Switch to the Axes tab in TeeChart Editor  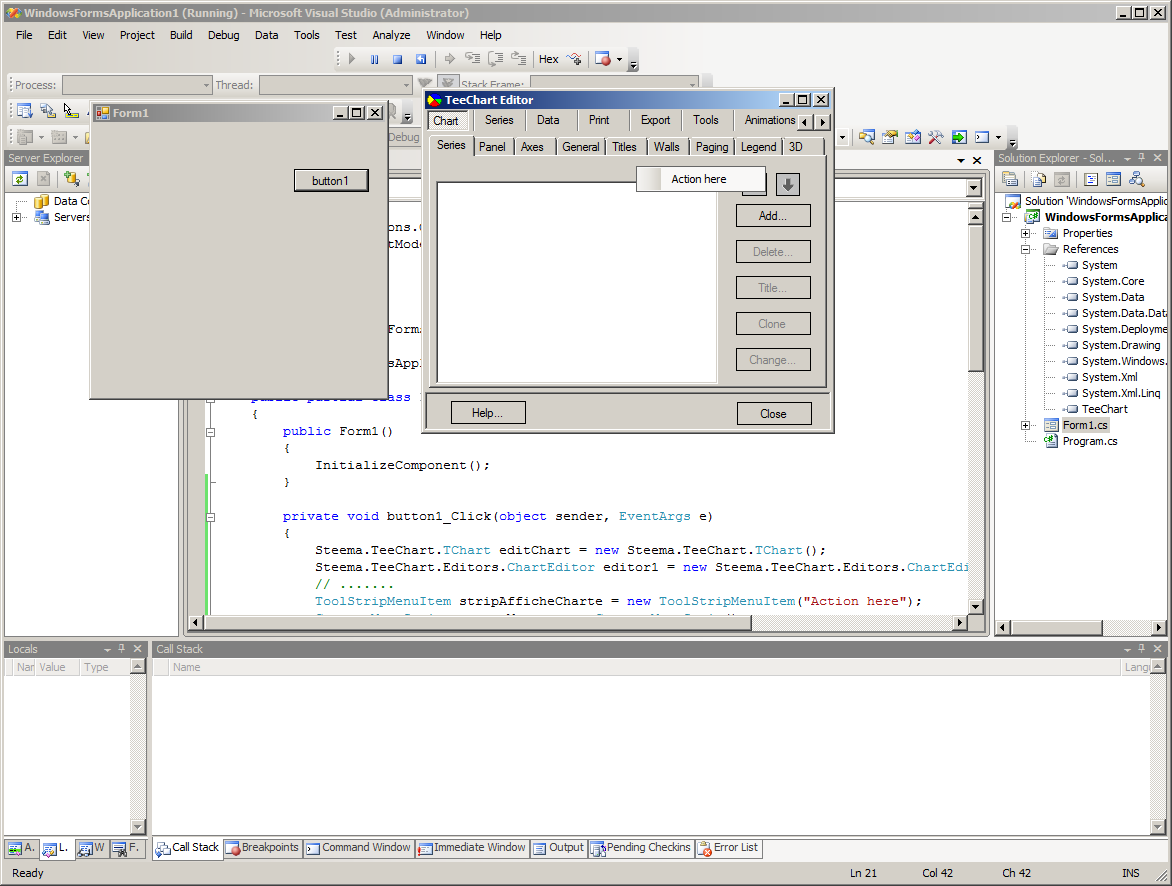(532, 147)
